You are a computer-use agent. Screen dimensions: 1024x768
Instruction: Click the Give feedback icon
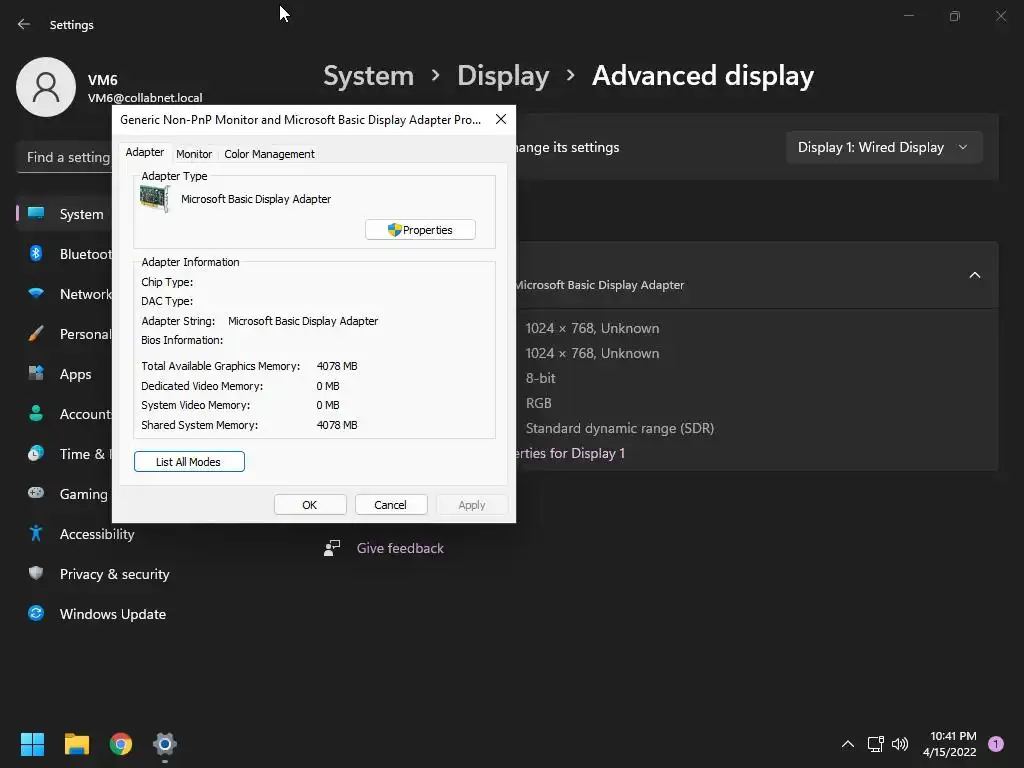332,548
